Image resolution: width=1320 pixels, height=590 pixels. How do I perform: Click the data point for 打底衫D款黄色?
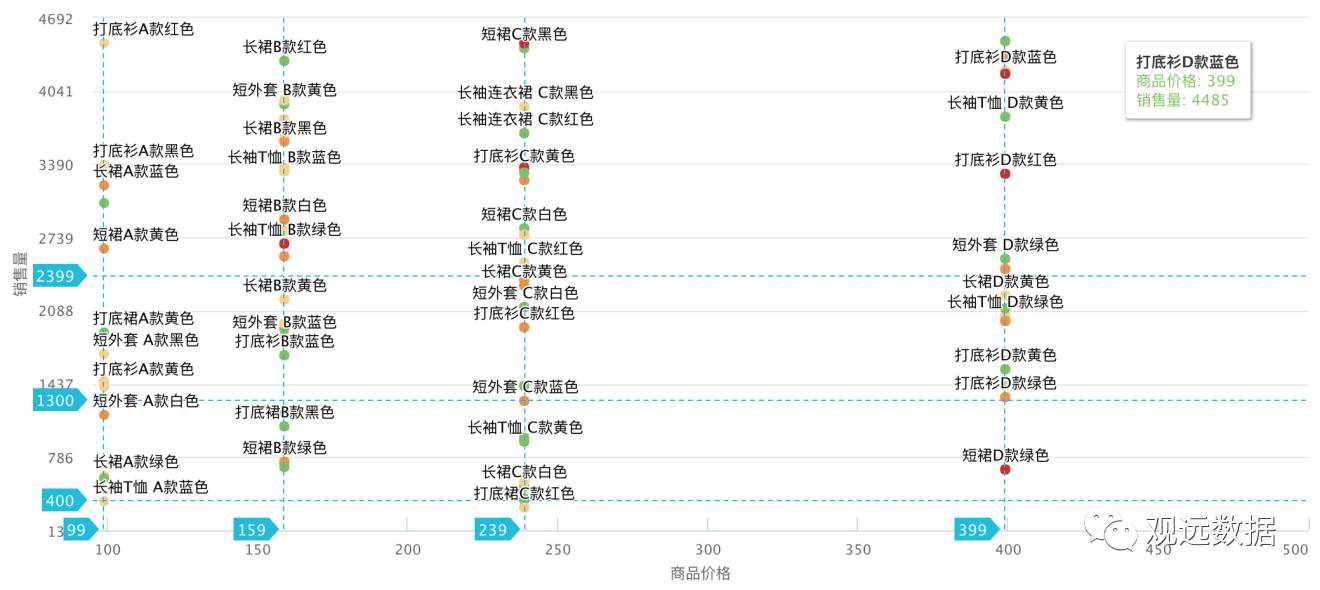click(1005, 369)
